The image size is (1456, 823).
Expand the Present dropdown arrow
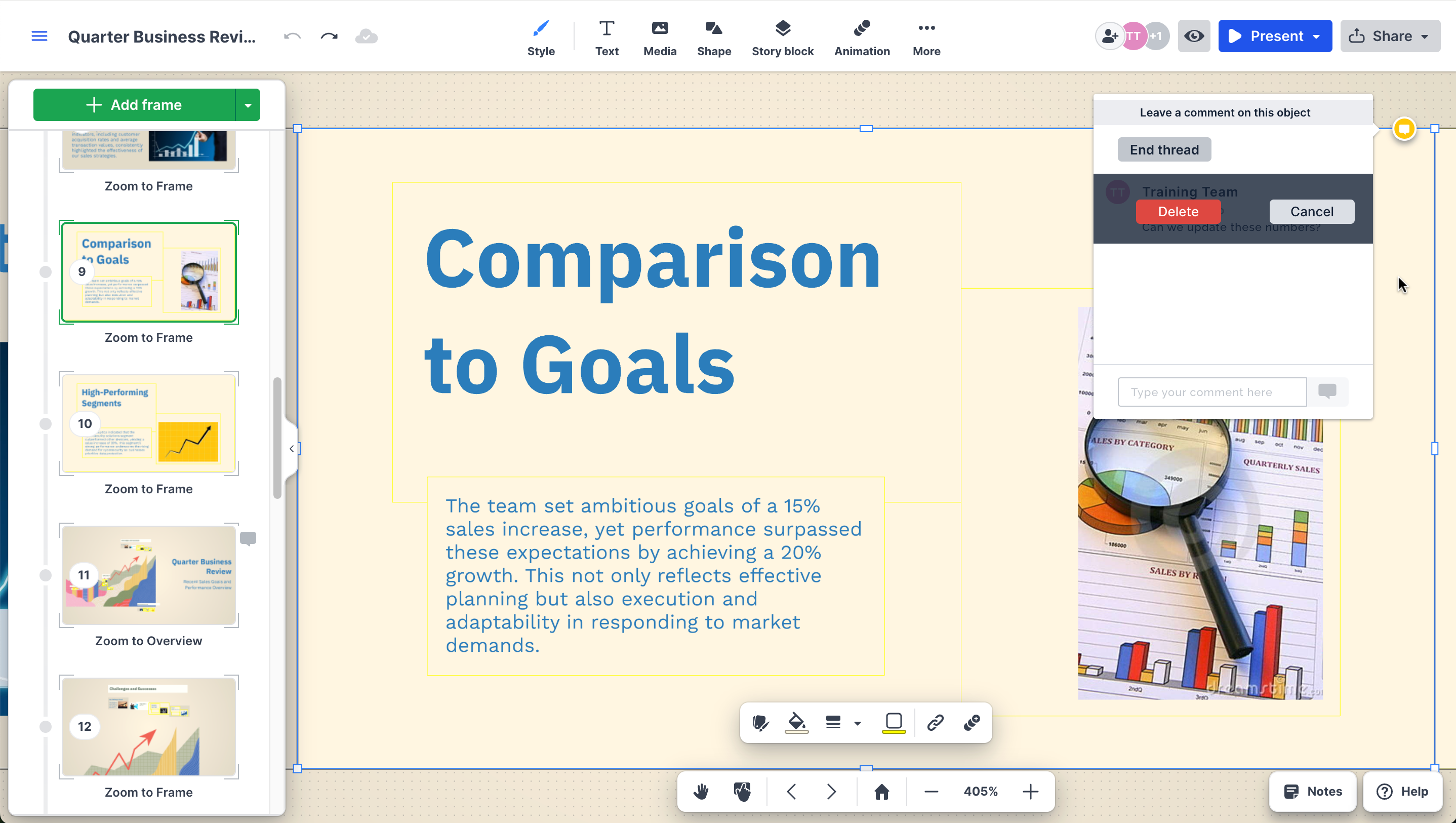pyautogui.click(x=1317, y=37)
